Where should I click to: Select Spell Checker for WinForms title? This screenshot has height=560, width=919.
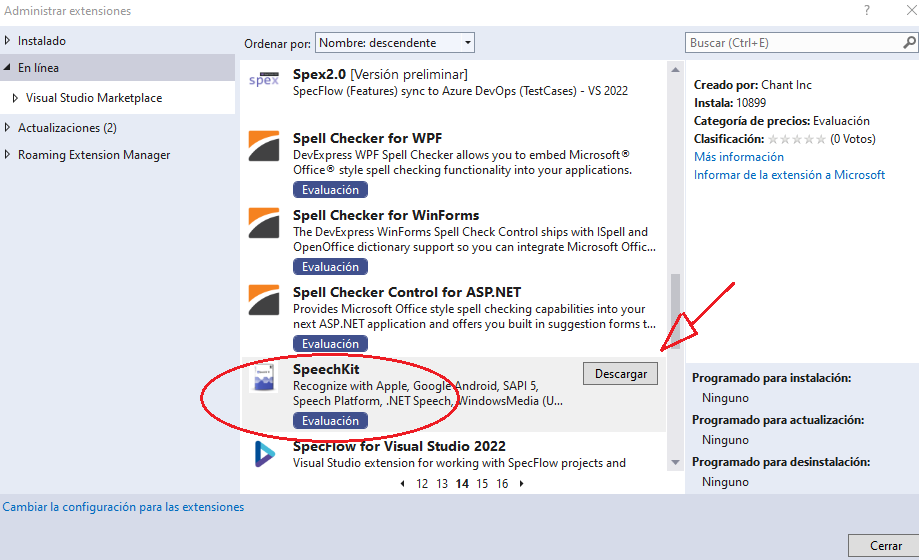pos(386,215)
